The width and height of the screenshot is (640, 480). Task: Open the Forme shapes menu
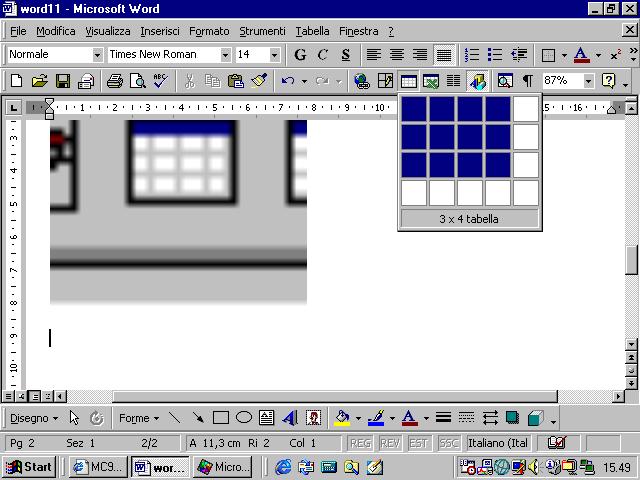139,418
